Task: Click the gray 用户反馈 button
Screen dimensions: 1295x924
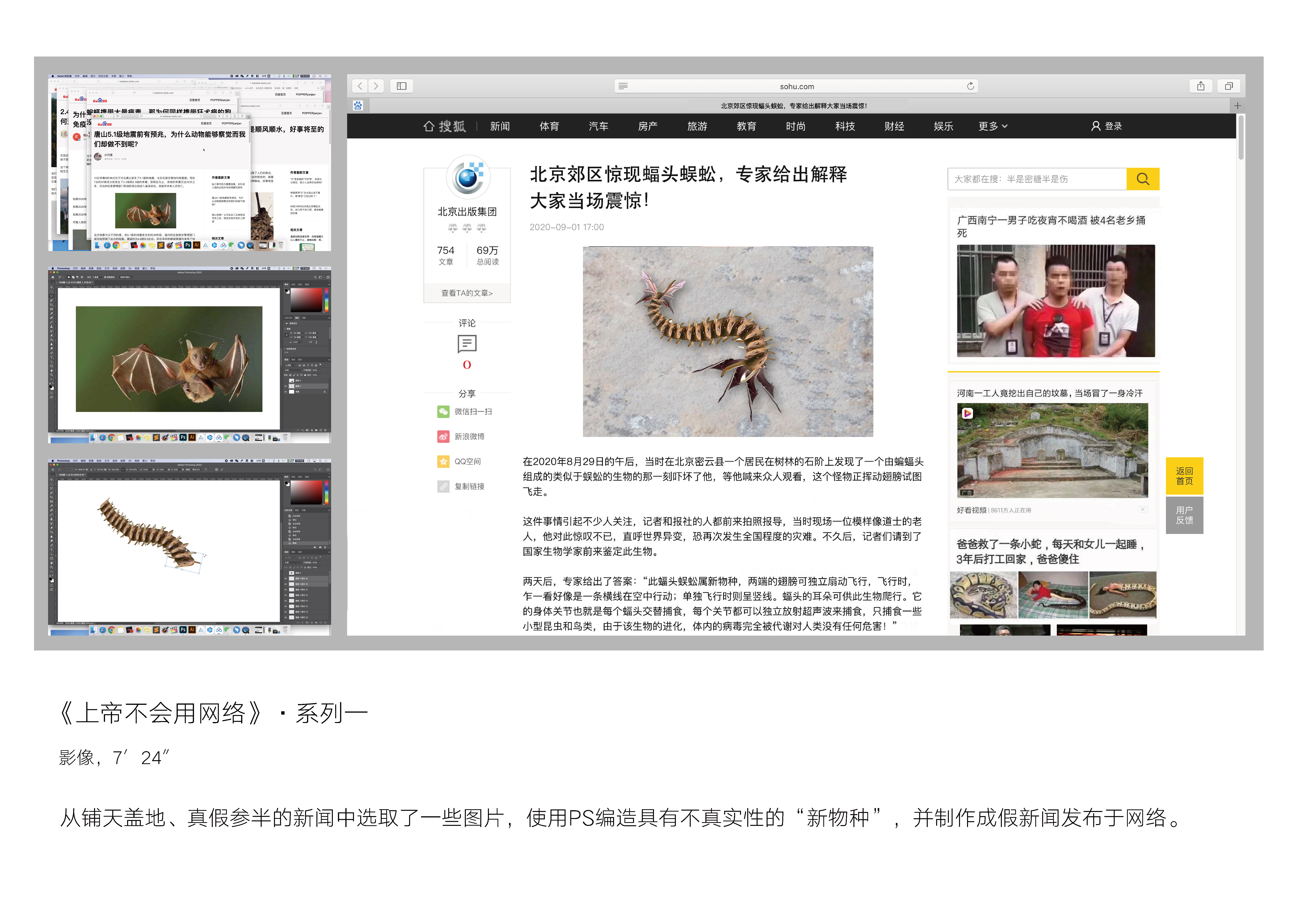Action: click(x=1185, y=516)
